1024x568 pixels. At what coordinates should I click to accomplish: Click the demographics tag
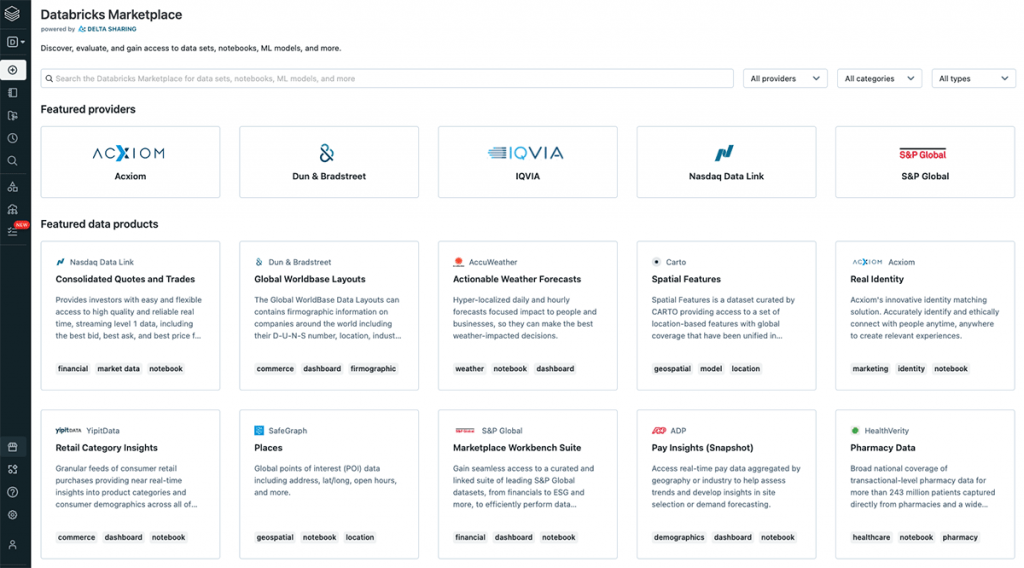pos(679,537)
